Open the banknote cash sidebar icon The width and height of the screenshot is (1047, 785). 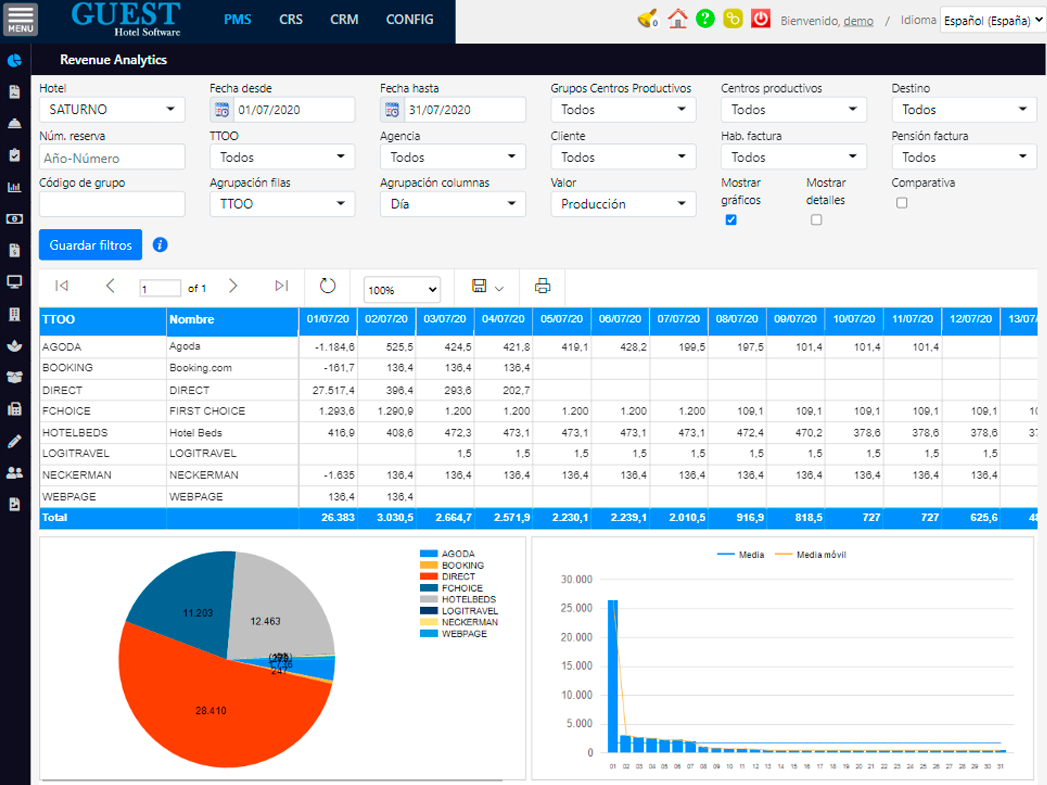pos(14,218)
